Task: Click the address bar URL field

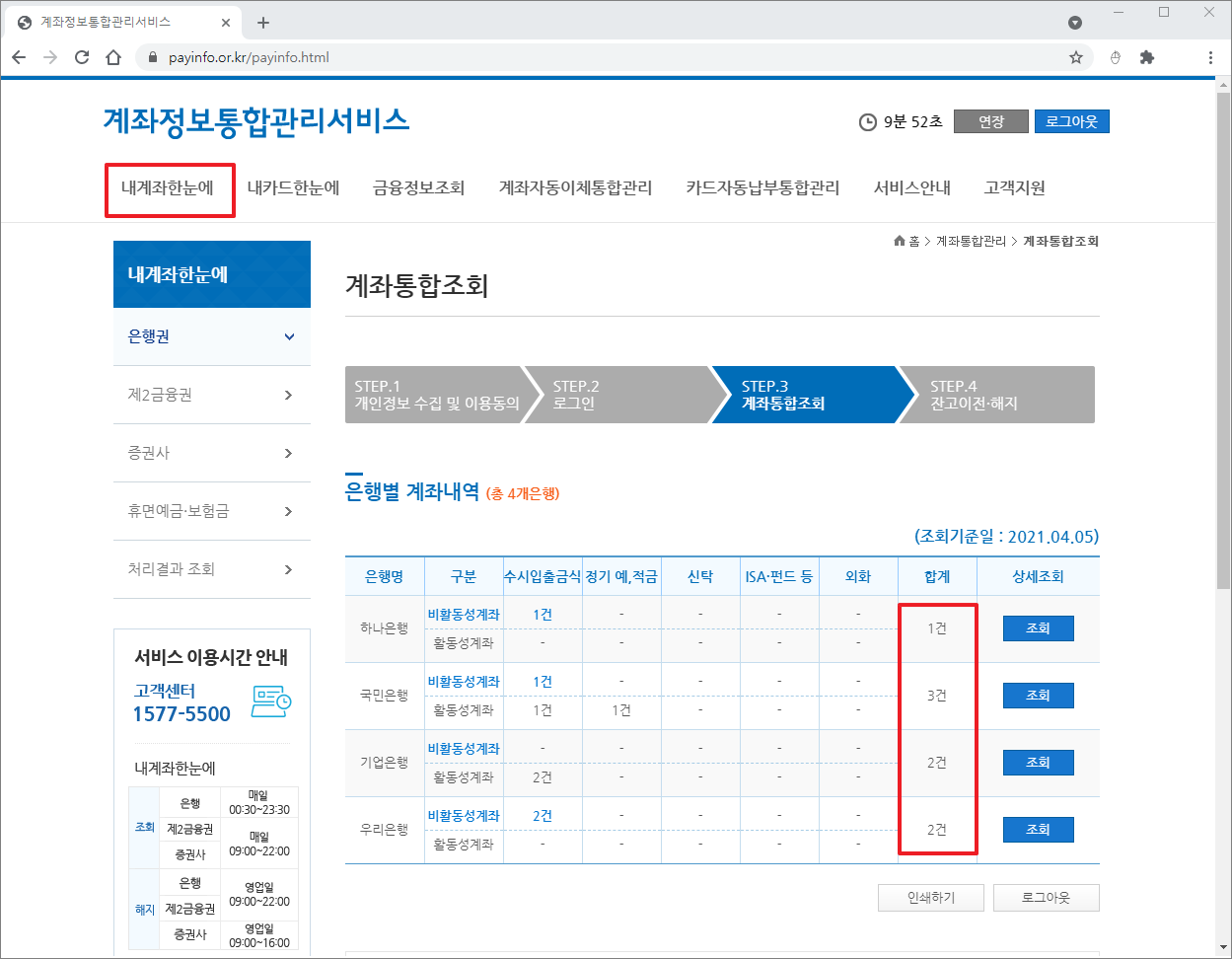Action: coord(612,57)
